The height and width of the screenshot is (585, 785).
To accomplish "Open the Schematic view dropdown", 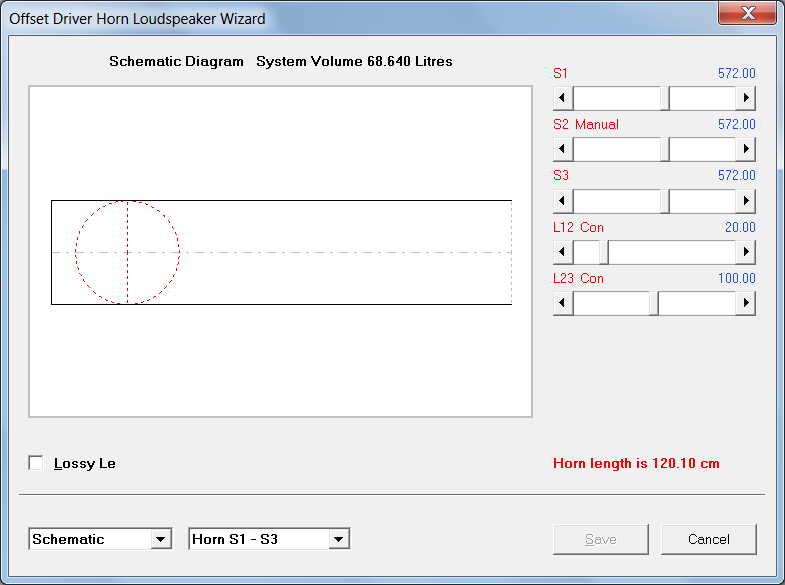I will pyautogui.click(x=161, y=539).
